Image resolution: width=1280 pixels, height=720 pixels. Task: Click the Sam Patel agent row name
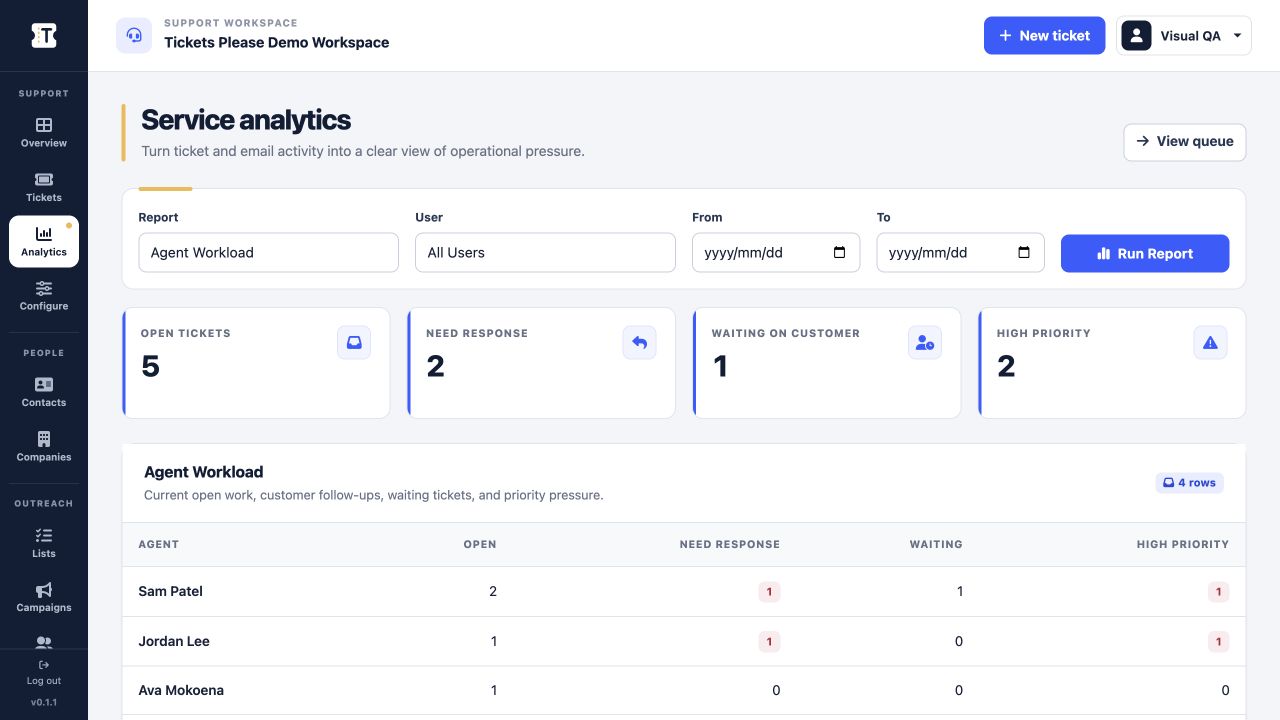[170, 591]
